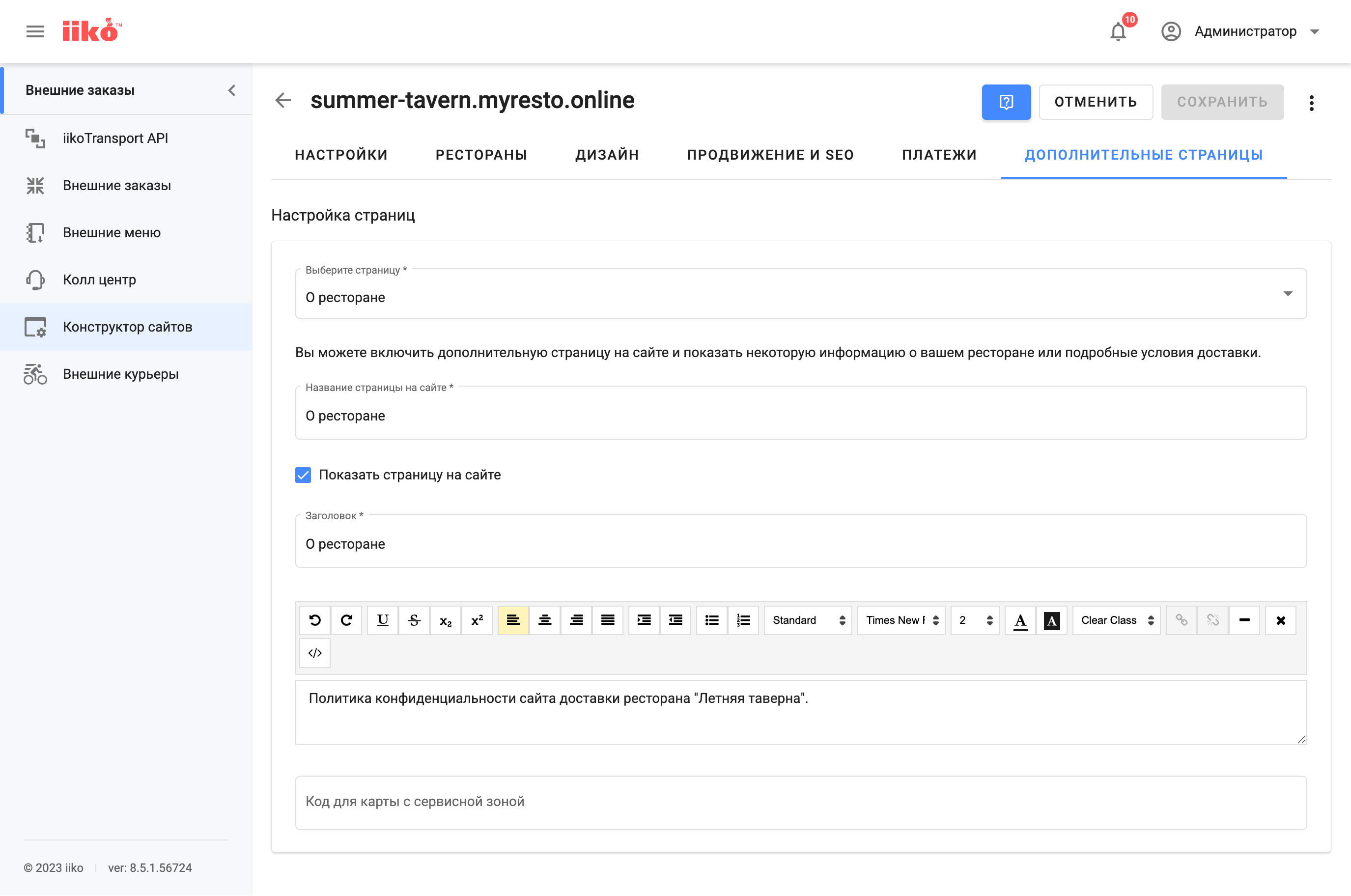Switch to the НАСТРОЙКИ tab
This screenshot has height=896, width=1351.
tap(341, 155)
